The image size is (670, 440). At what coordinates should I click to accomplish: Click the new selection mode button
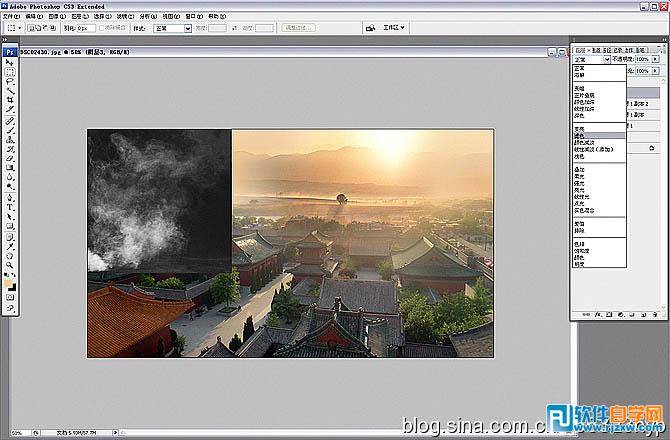(31, 28)
